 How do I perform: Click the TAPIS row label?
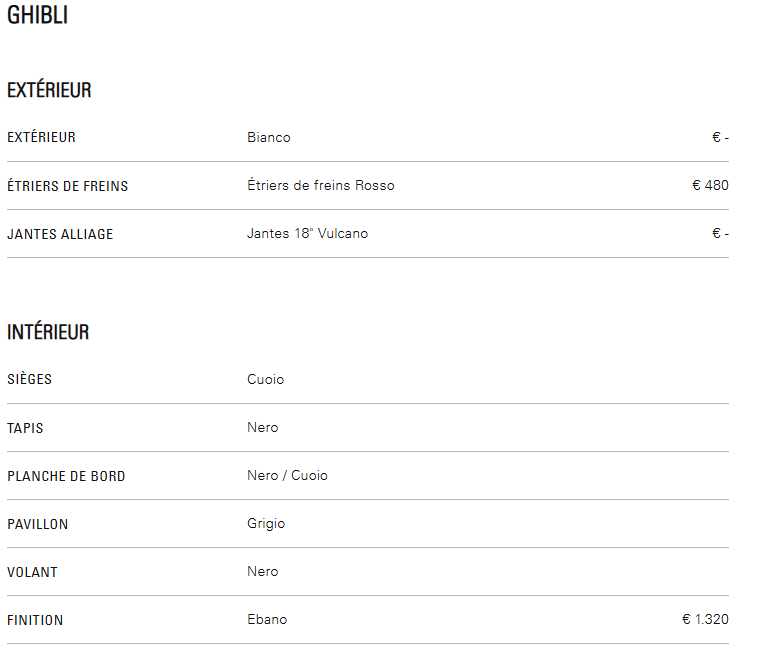(25, 428)
